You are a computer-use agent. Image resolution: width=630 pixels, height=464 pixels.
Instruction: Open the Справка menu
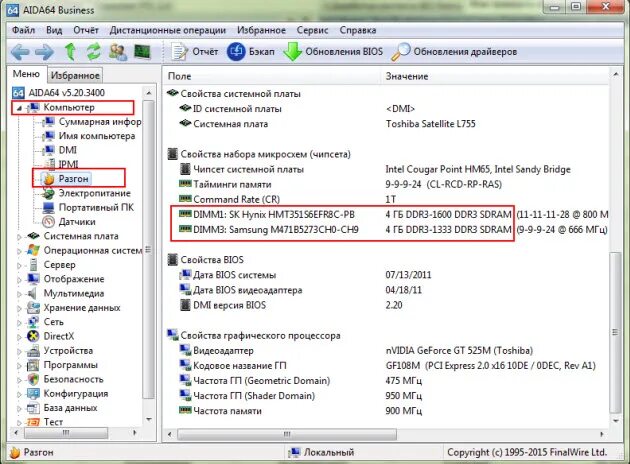pos(358,30)
